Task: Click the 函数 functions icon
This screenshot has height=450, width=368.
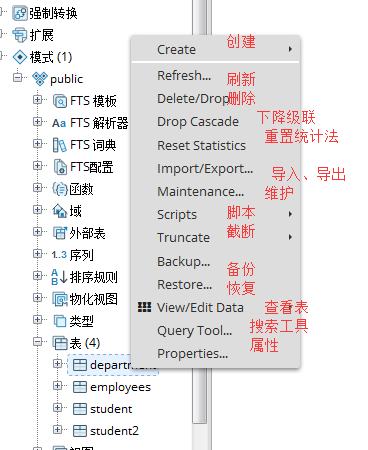Action: click(60, 189)
